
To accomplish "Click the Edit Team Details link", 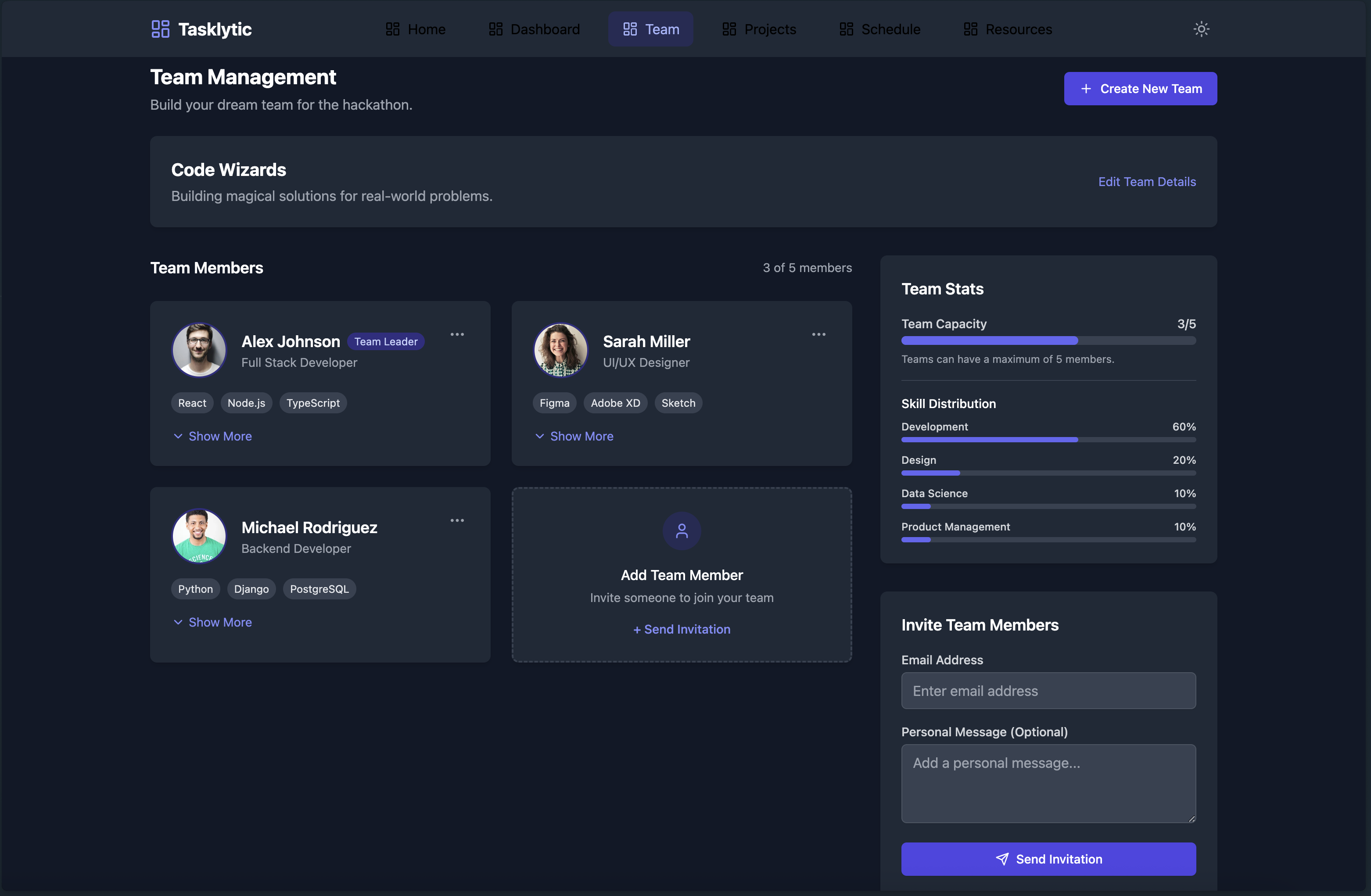I will pos(1146,182).
